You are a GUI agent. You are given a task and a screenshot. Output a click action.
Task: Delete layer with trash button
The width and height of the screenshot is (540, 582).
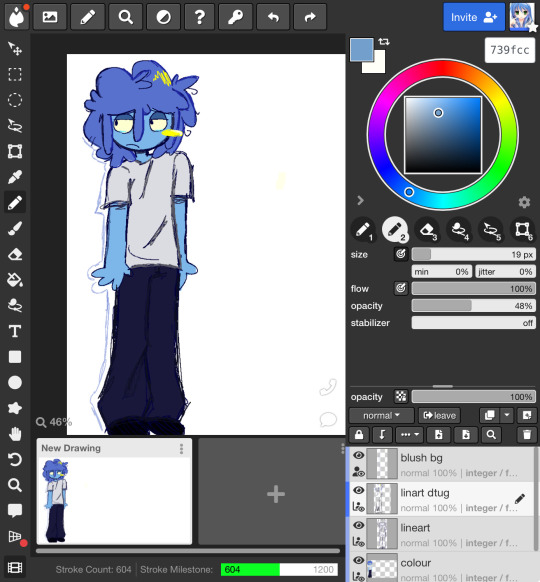click(x=527, y=435)
